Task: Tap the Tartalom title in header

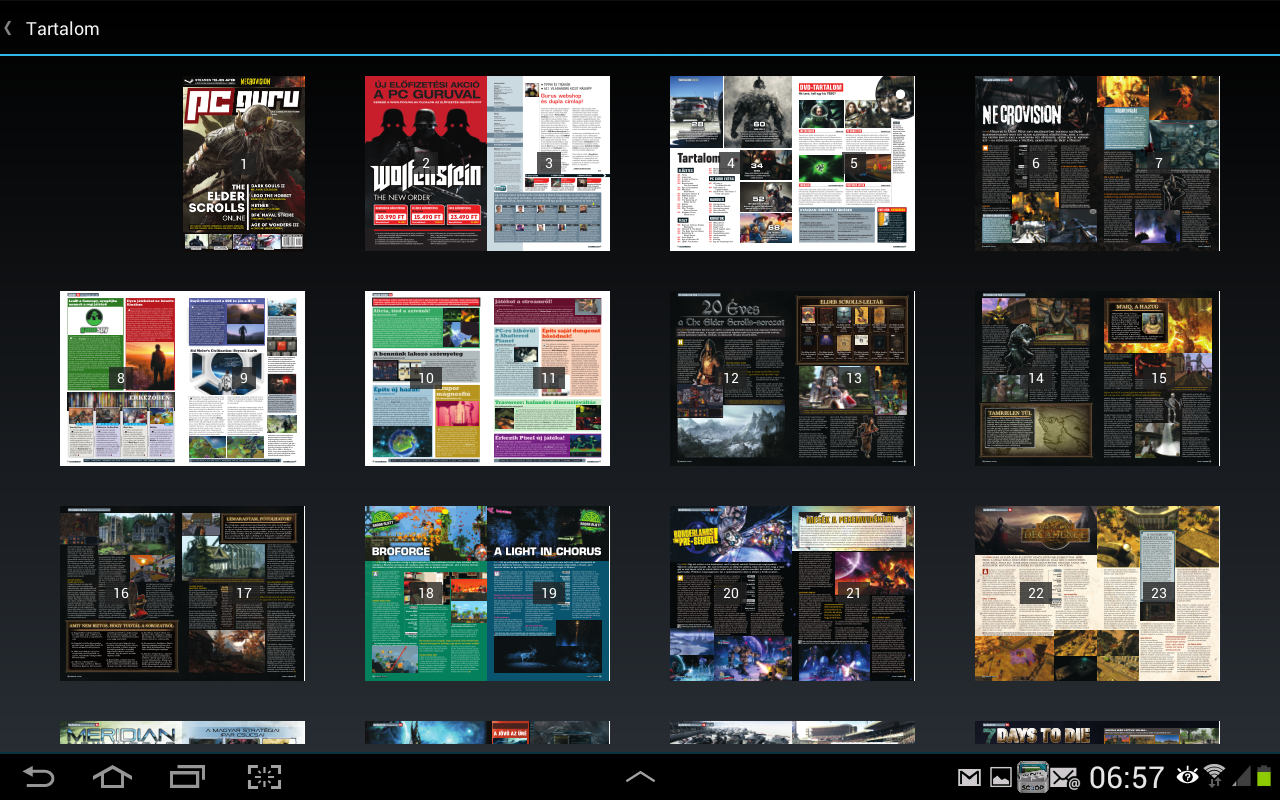Action: (63, 29)
